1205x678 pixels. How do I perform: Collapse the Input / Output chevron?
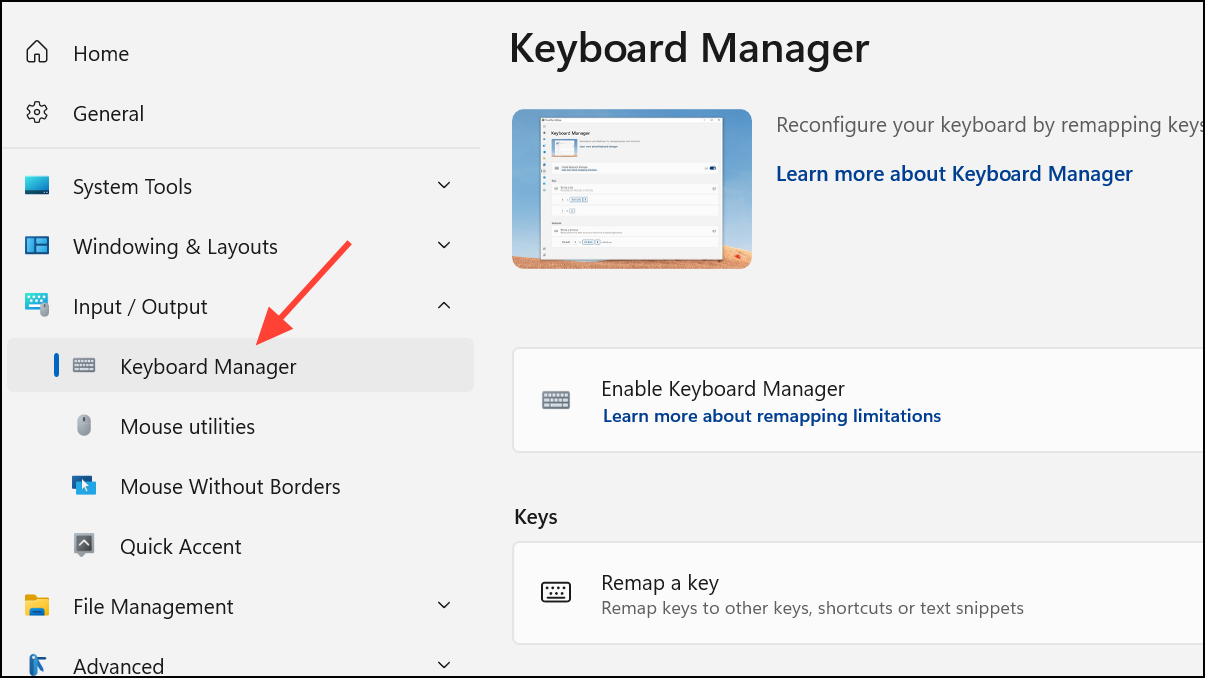(445, 306)
